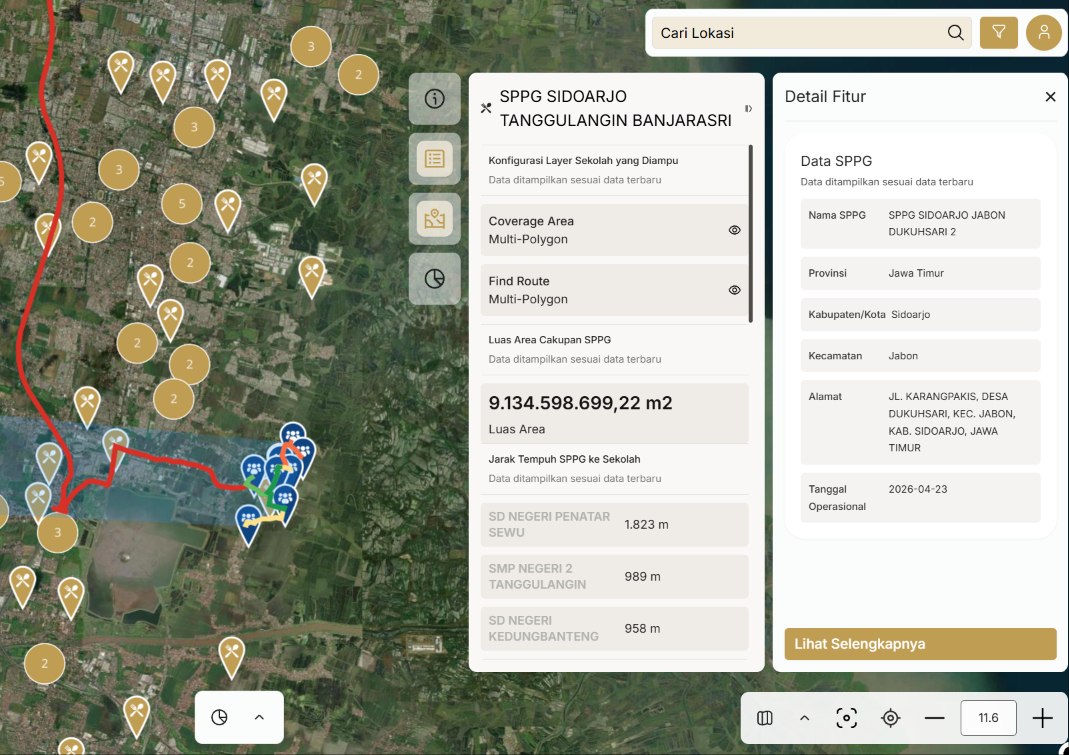Switch to the list panel tab icon

pyautogui.click(x=434, y=159)
